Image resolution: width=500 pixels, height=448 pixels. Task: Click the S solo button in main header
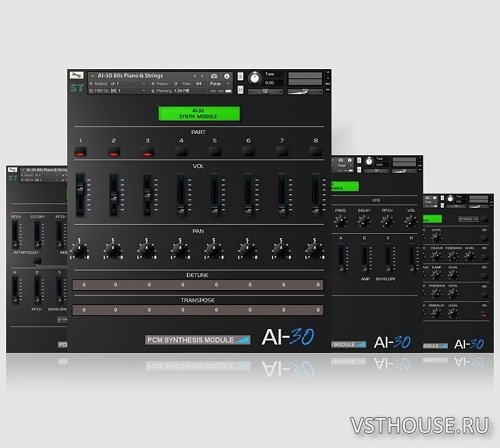[x=240, y=76]
